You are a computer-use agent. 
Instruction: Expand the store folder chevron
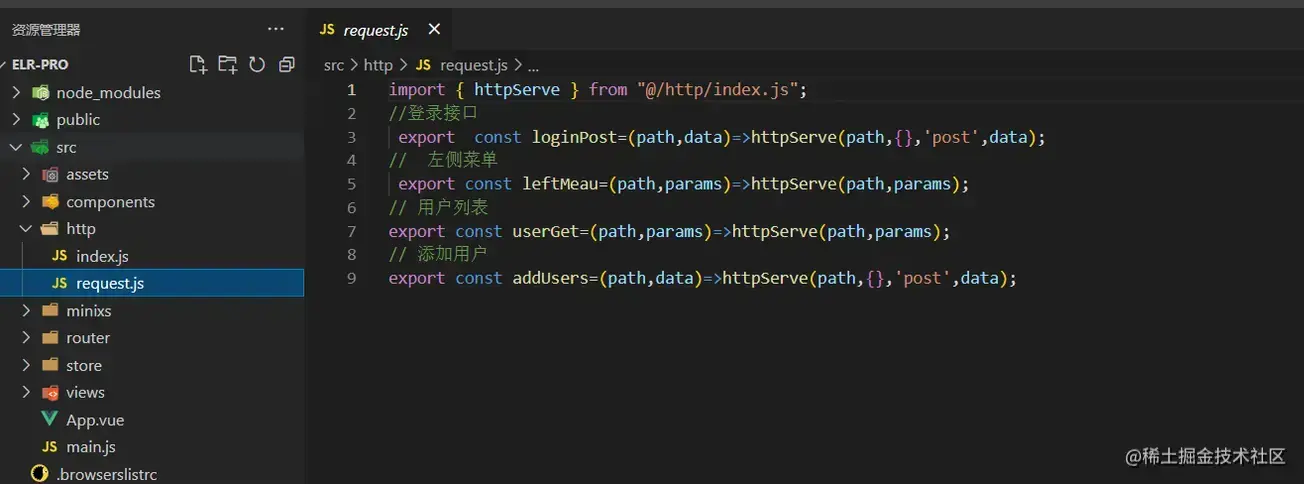(x=26, y=365)
